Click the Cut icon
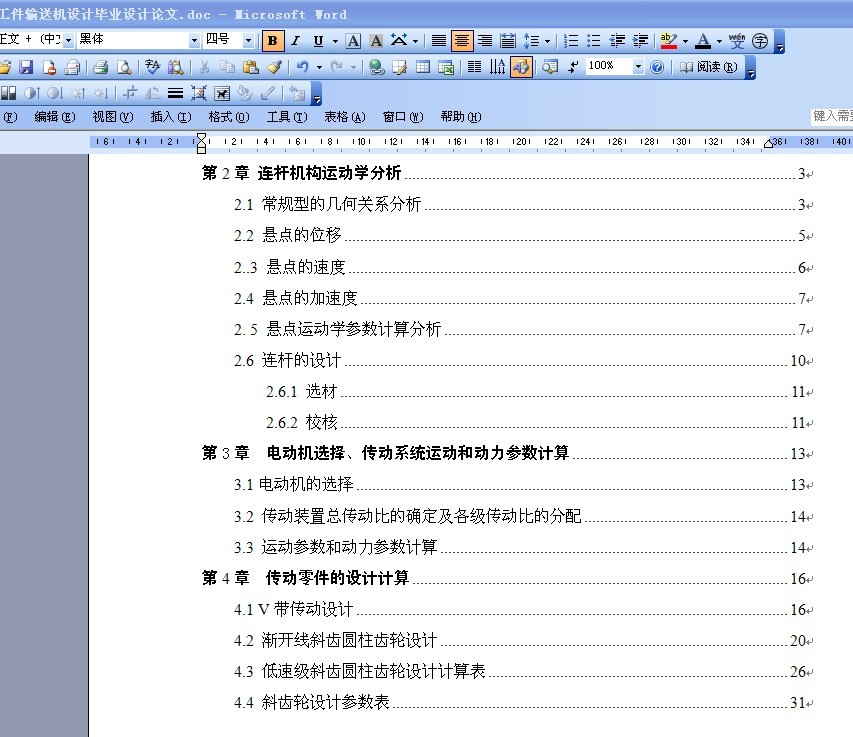This screenshot has height=737, width=853. (205, 67)
